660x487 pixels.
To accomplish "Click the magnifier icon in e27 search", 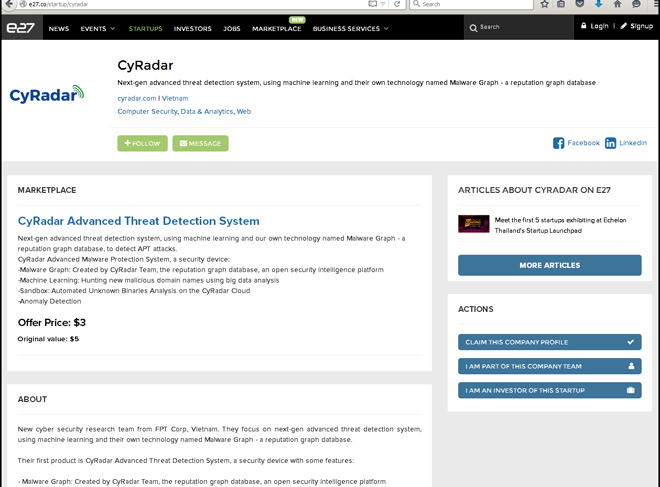I will [x=473, y=28].
